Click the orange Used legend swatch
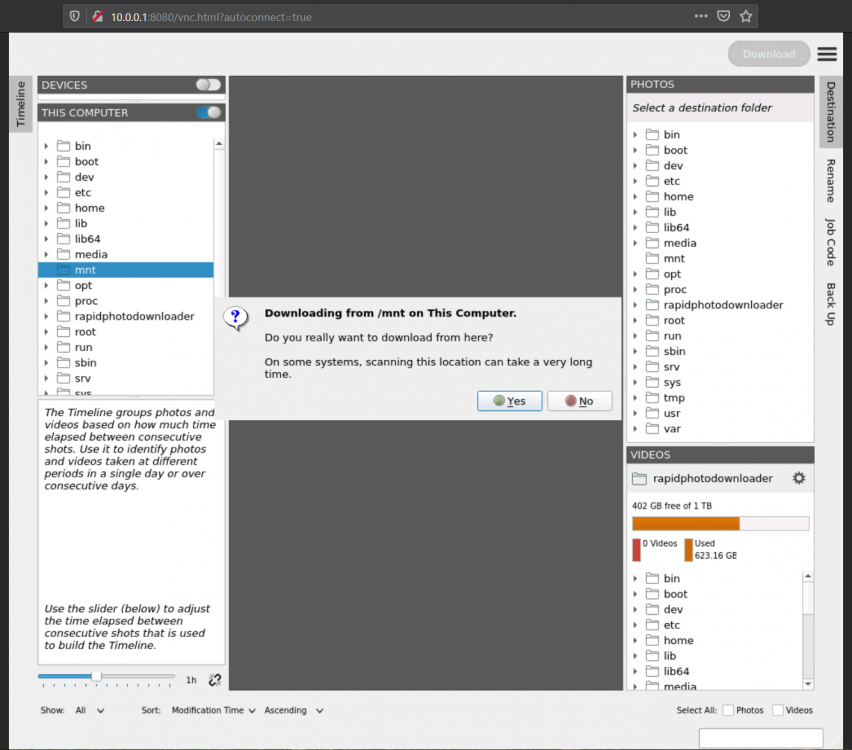The image size is (852, 750). (688, 549)
